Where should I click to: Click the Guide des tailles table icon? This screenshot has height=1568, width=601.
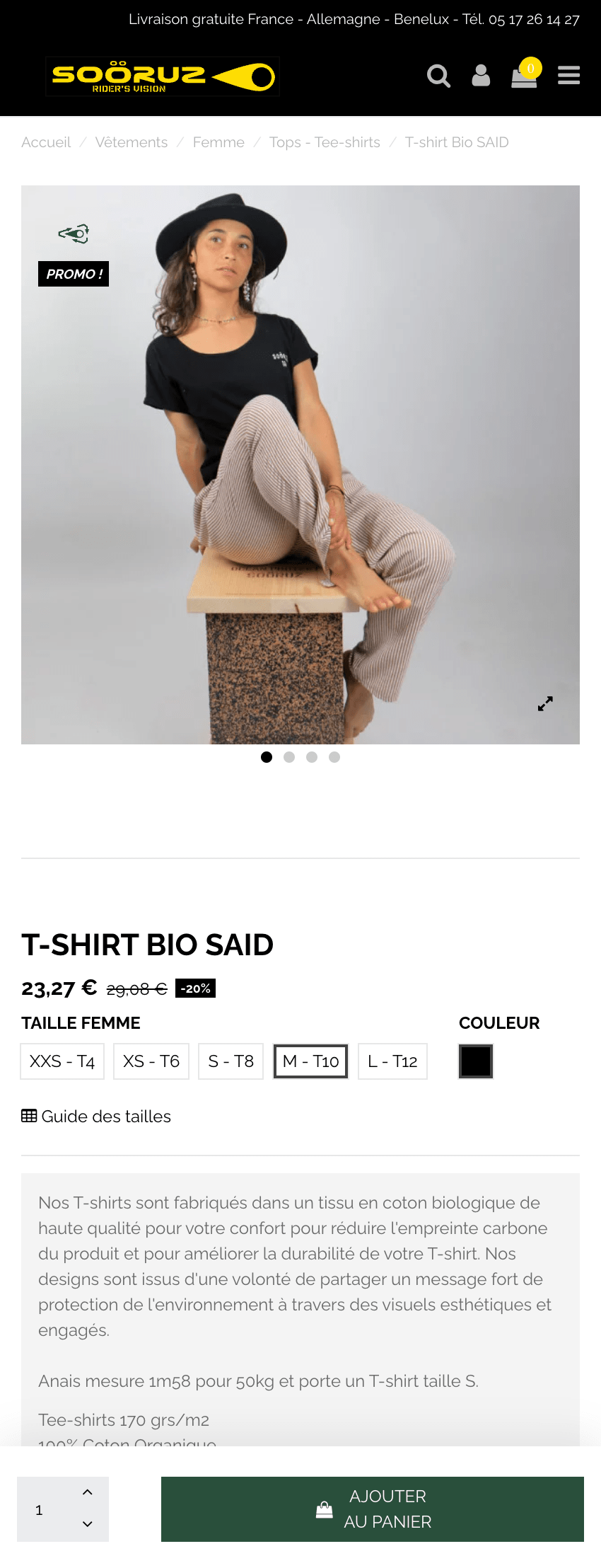pyautogui.click(x=29, y=1116)
